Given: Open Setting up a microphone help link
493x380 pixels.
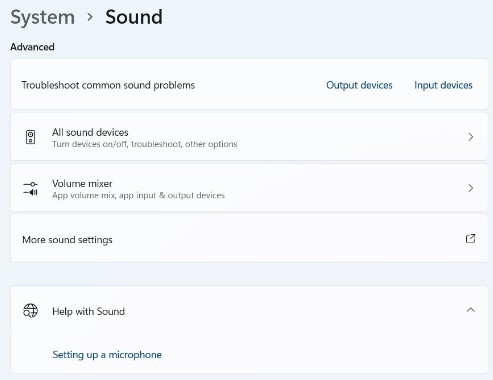Looking at the screenshot, I should coord(107,355).
